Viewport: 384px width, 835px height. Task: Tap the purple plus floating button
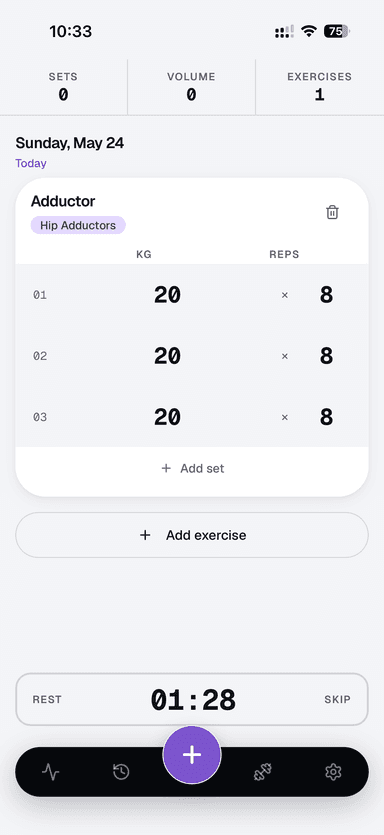(x=192, y=755)
